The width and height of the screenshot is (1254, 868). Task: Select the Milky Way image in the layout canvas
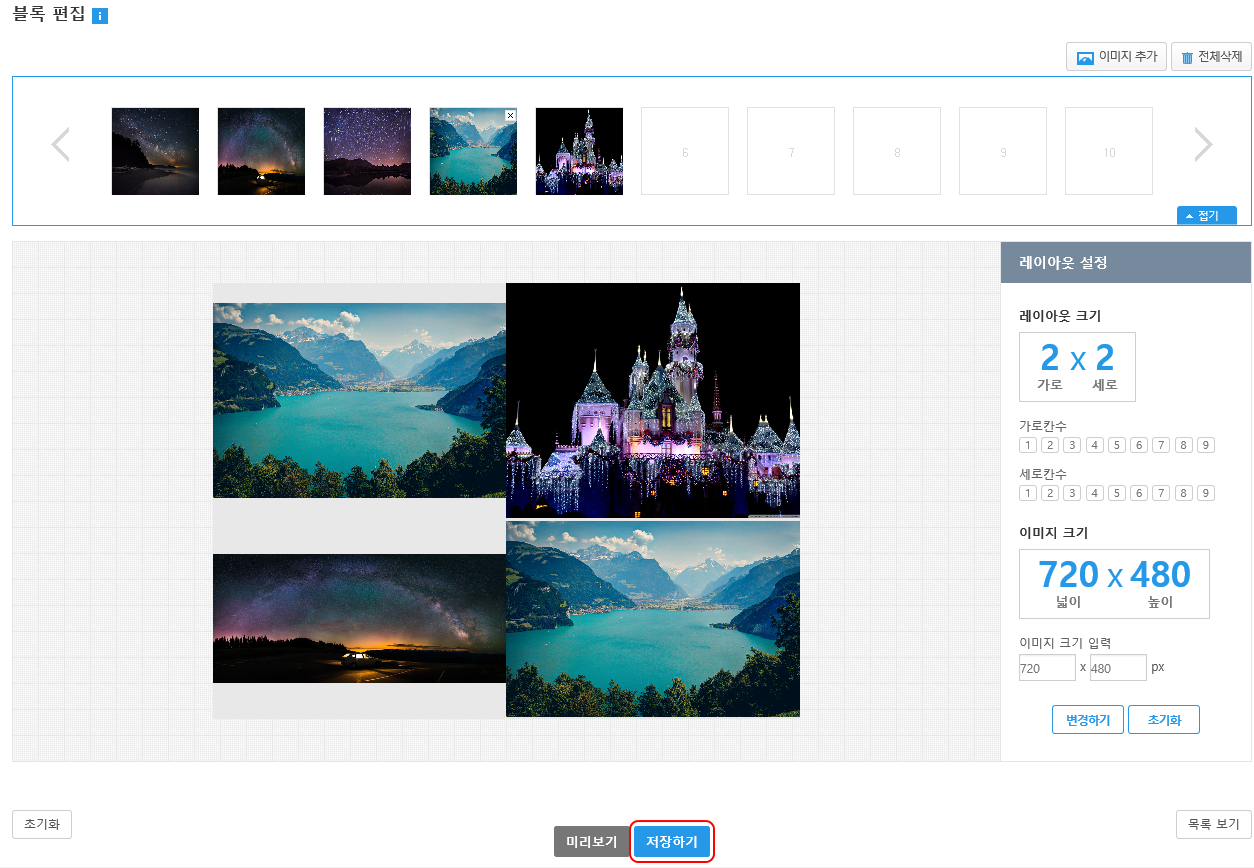359,618
